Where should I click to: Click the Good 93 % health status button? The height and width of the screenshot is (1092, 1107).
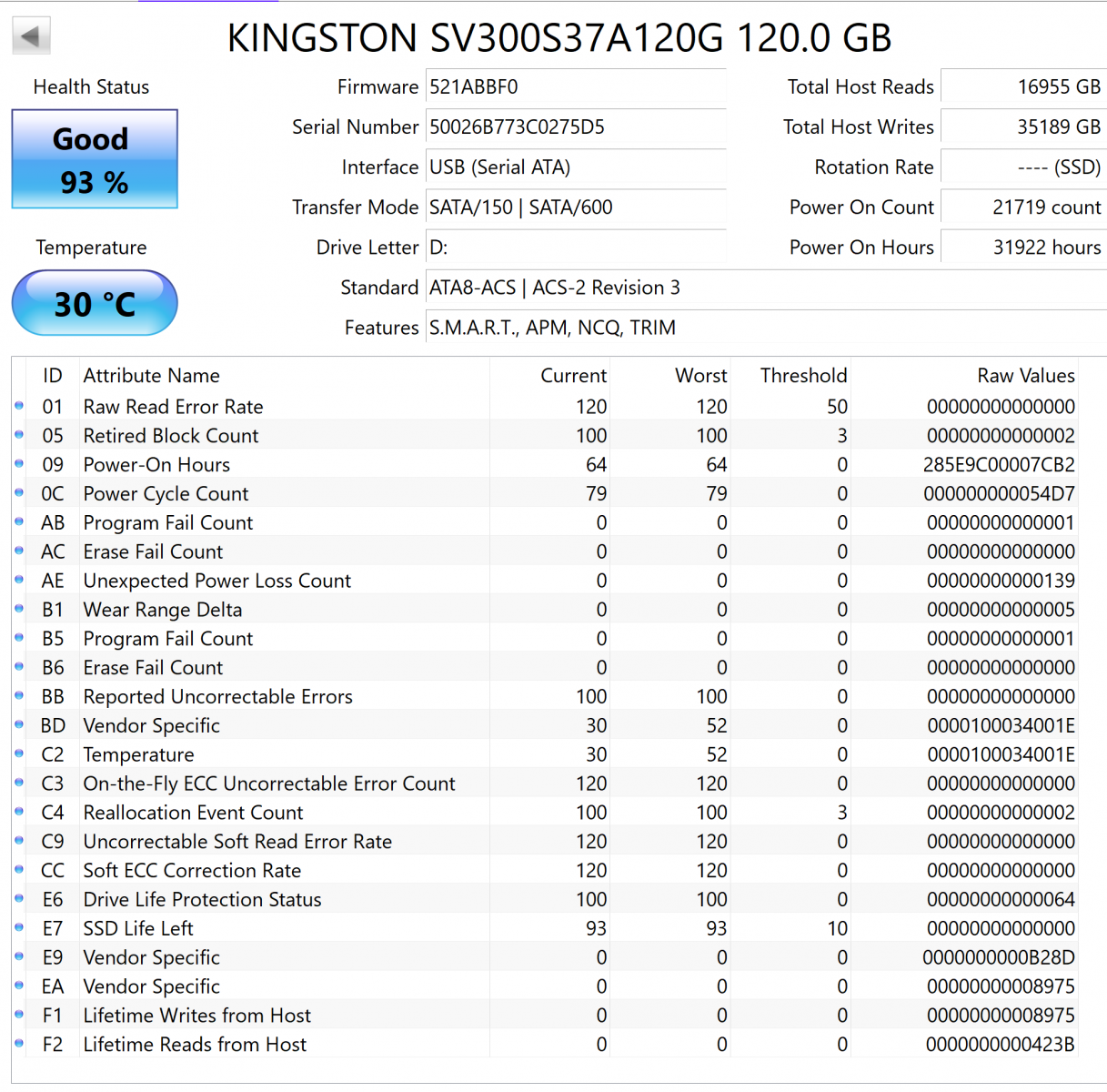point(95,159)
